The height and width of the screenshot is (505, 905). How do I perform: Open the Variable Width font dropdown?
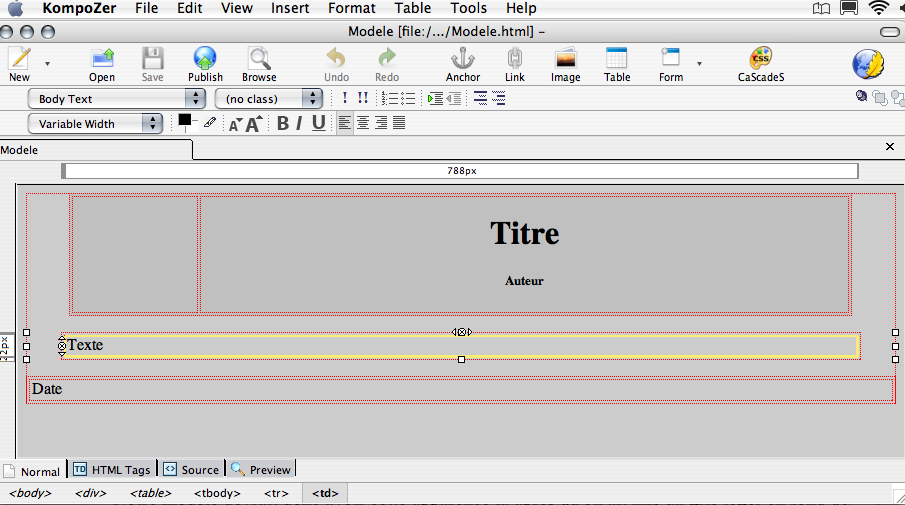(95, 124)
